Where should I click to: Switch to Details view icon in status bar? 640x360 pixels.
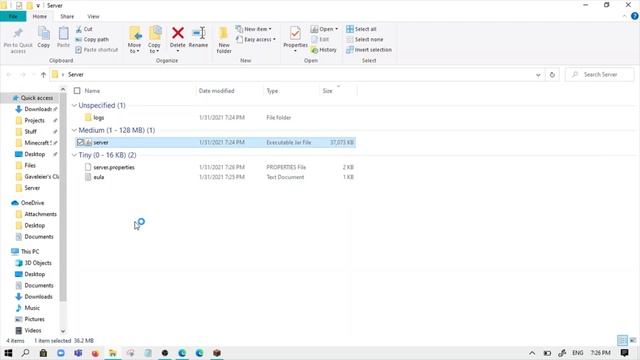point(622,340)
